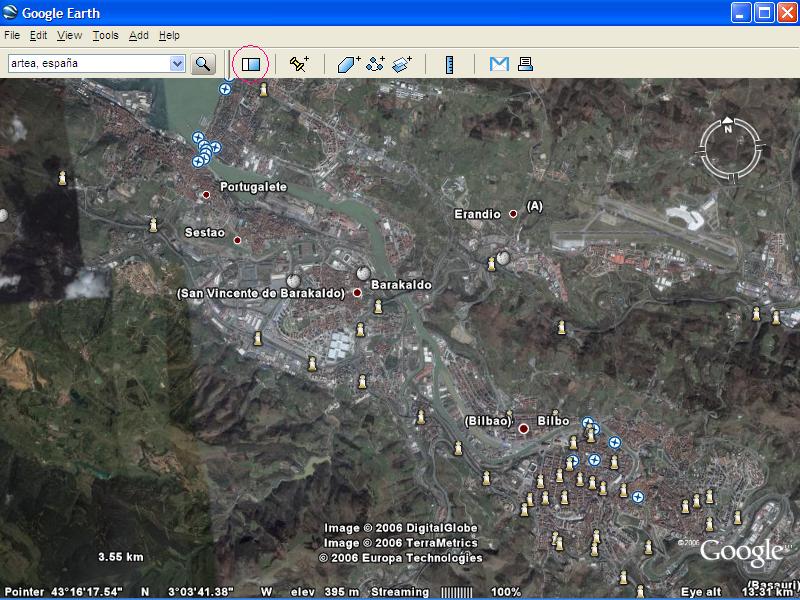The image size is (800, 600).
Task: Click the "(San Vincente de Barakaldo)" label
Action: click(x=261, y=293)
